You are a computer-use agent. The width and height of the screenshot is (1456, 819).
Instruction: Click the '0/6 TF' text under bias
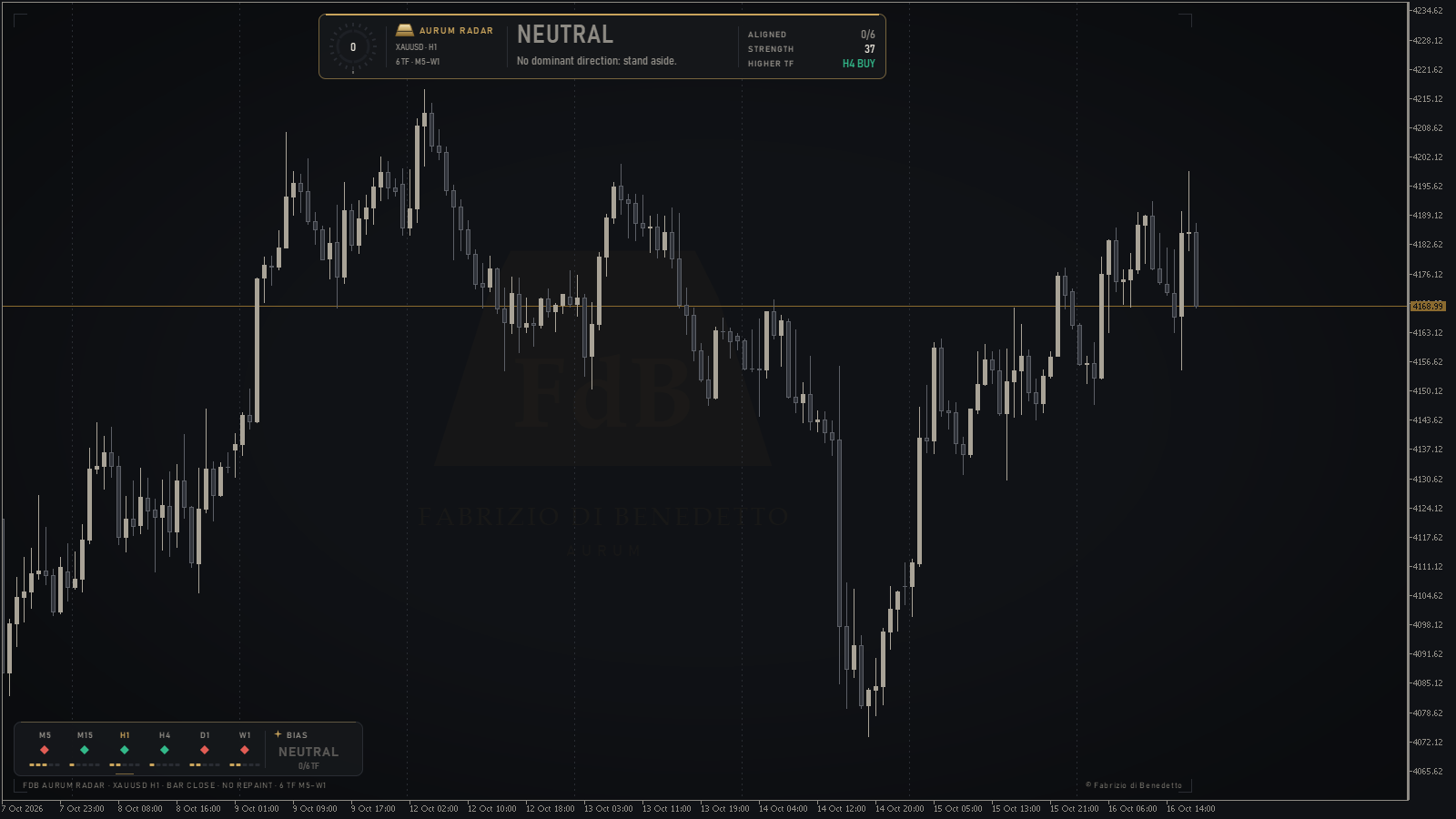(x=308, y=766)
